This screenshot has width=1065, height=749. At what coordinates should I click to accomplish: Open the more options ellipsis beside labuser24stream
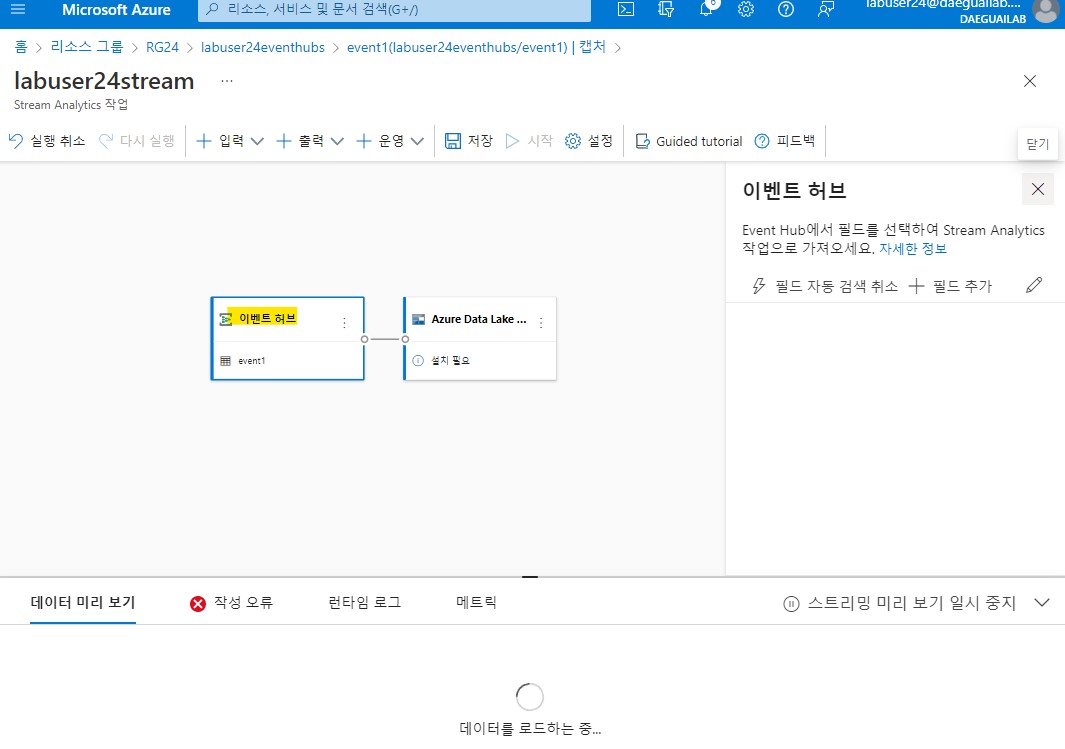coord(227,81)
